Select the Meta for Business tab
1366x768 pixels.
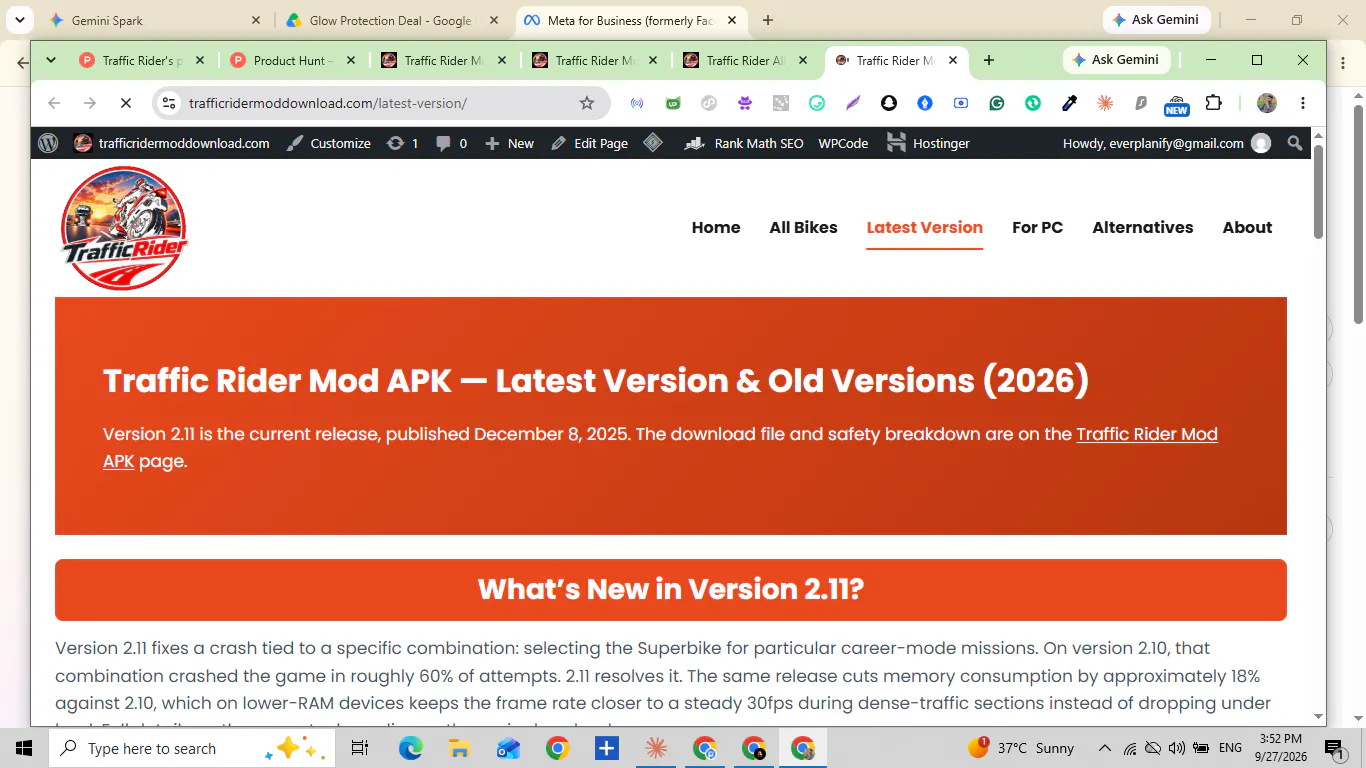pos(630,20)
